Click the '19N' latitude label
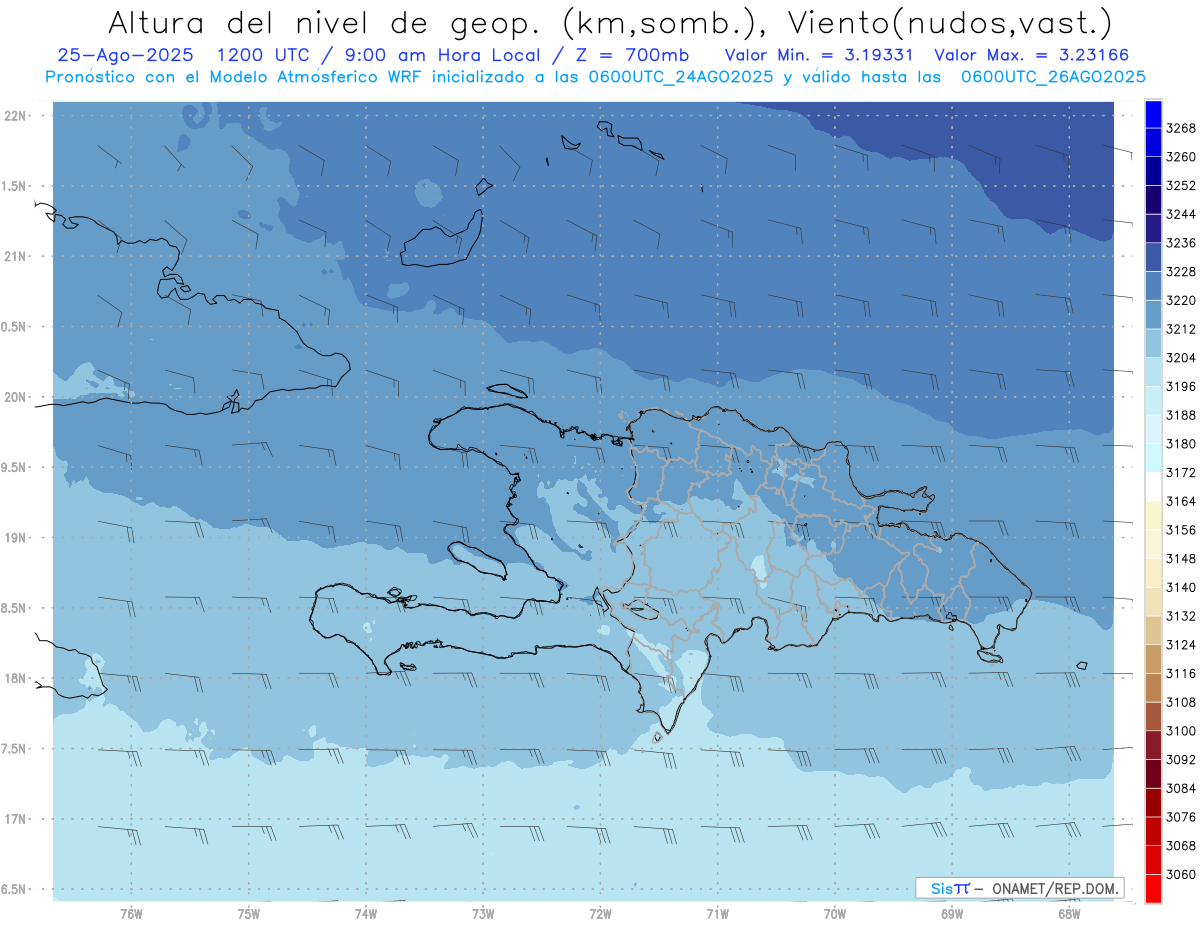This screenshot has height=927, width=1200. click(14, 538)
